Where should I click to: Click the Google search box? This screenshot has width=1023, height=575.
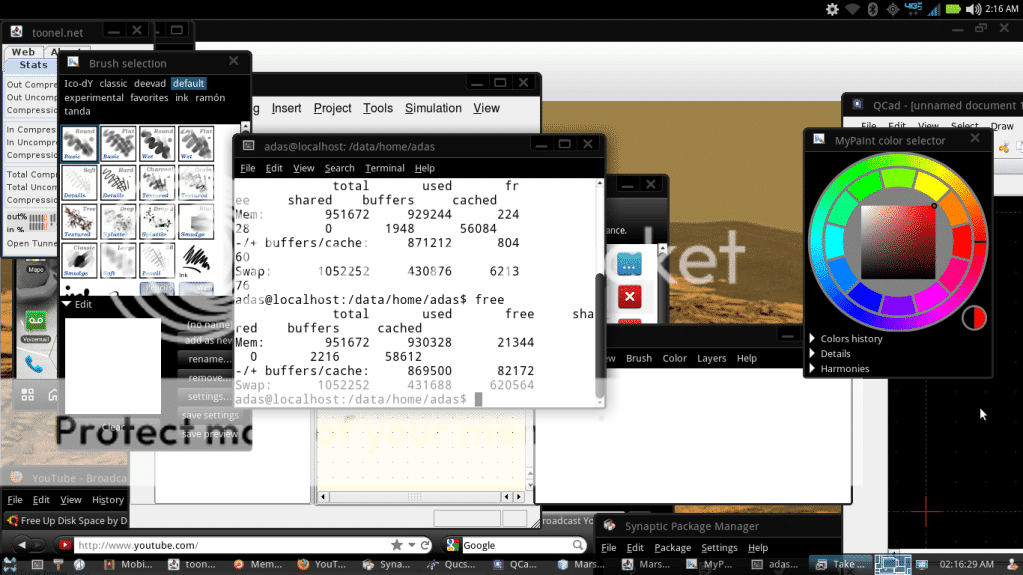coord(517,545)
